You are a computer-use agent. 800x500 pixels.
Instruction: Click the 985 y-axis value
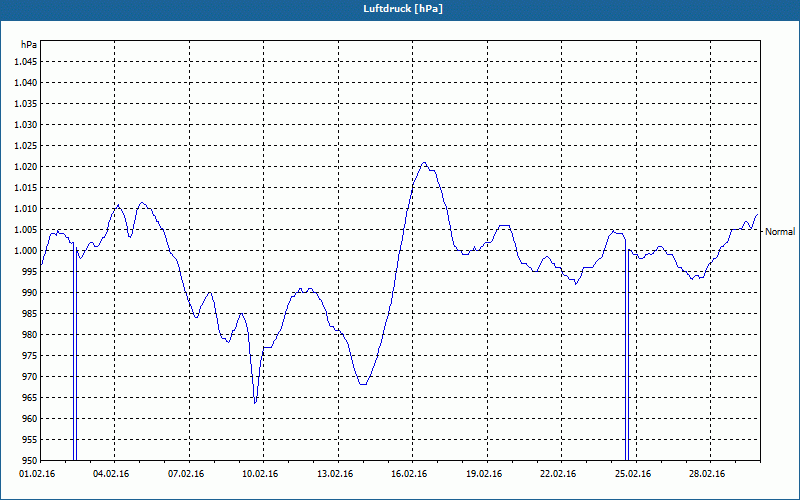[x=30, y=314]
